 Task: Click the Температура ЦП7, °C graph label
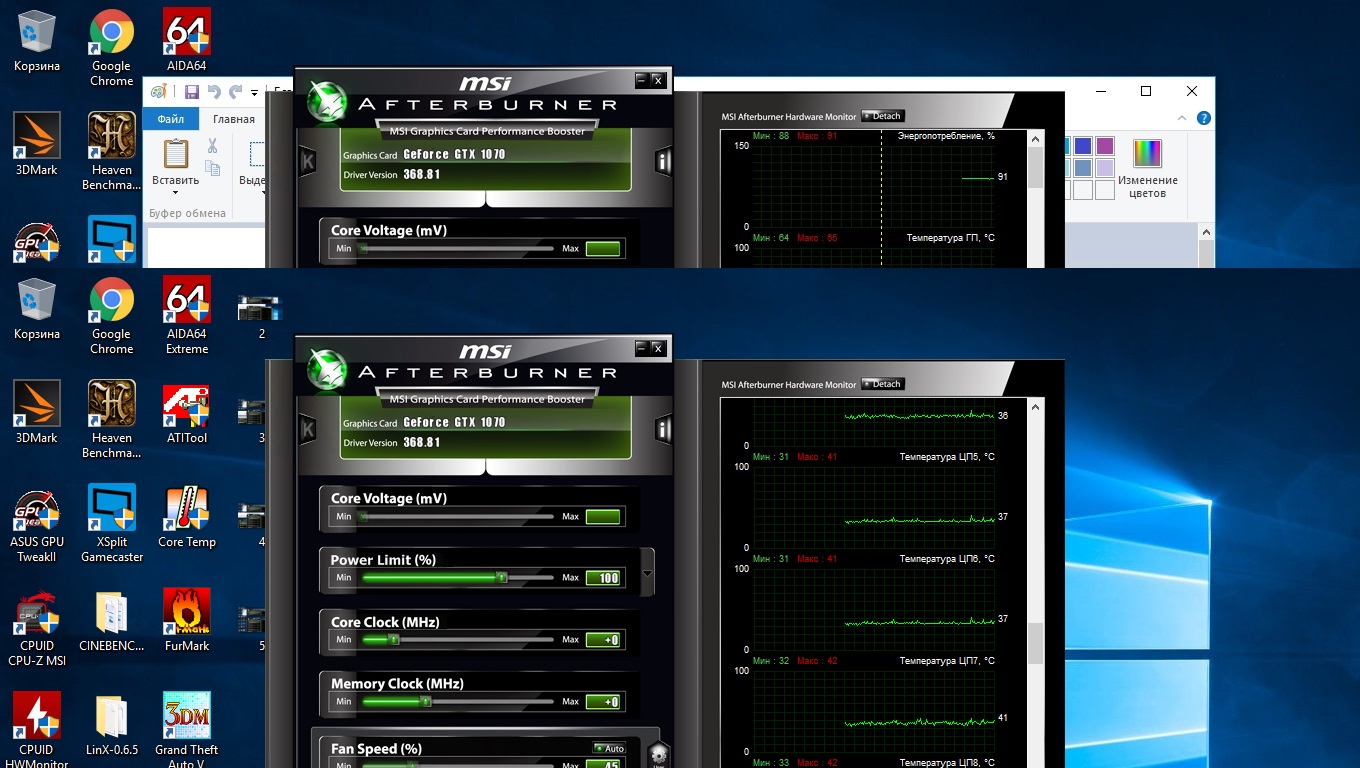point(947,661)
